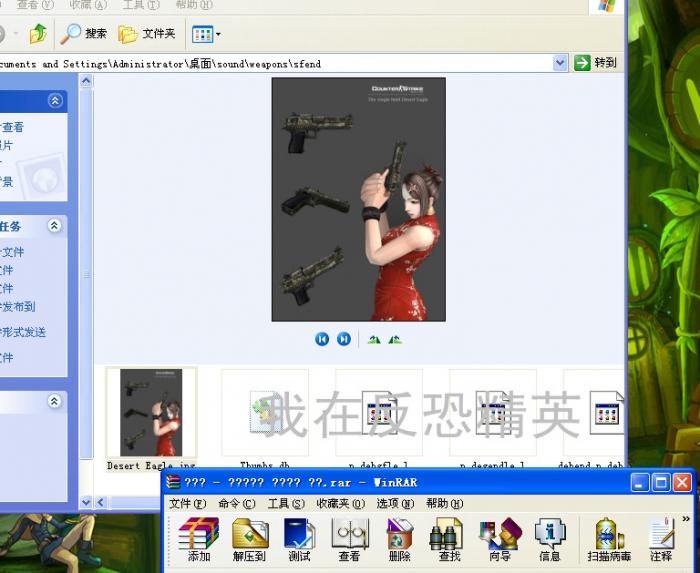The height and width of the screenshot is (573, 700).
Task: Click WinRAR Delete (删除) icon
Action: coord(399,540)
